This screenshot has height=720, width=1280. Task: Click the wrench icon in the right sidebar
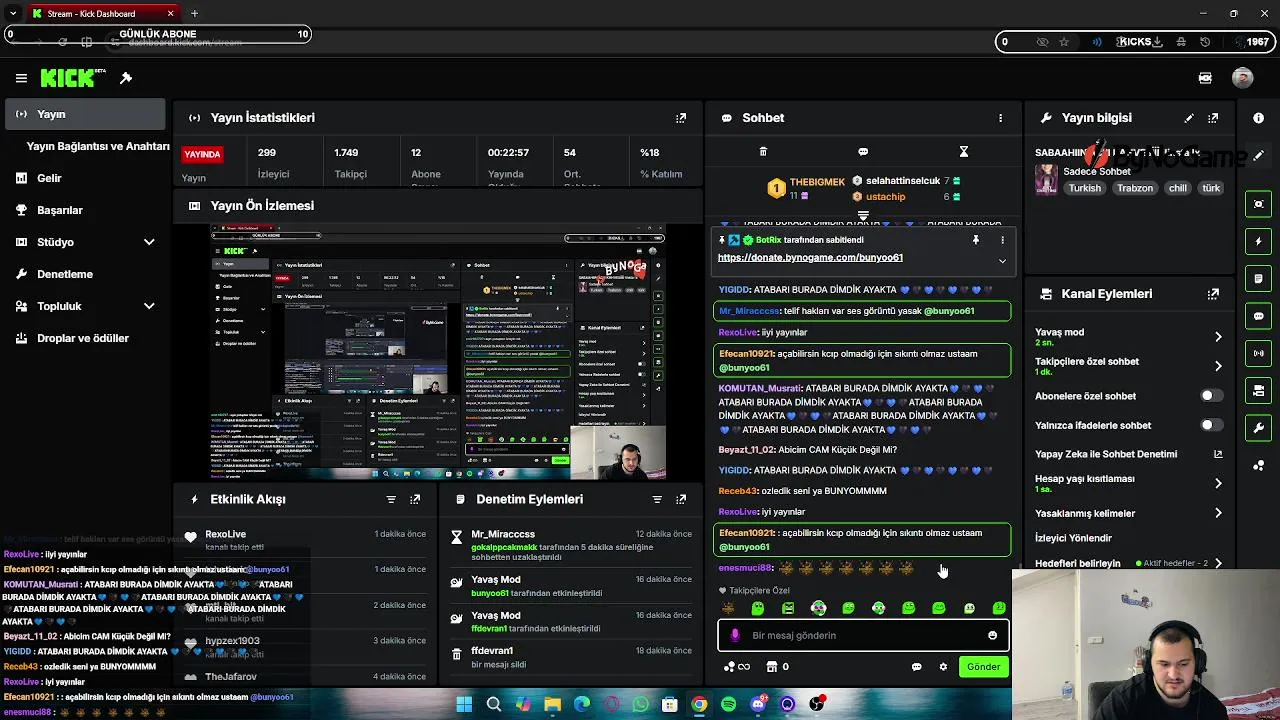pyautogui.click(x=1258, y=428)
